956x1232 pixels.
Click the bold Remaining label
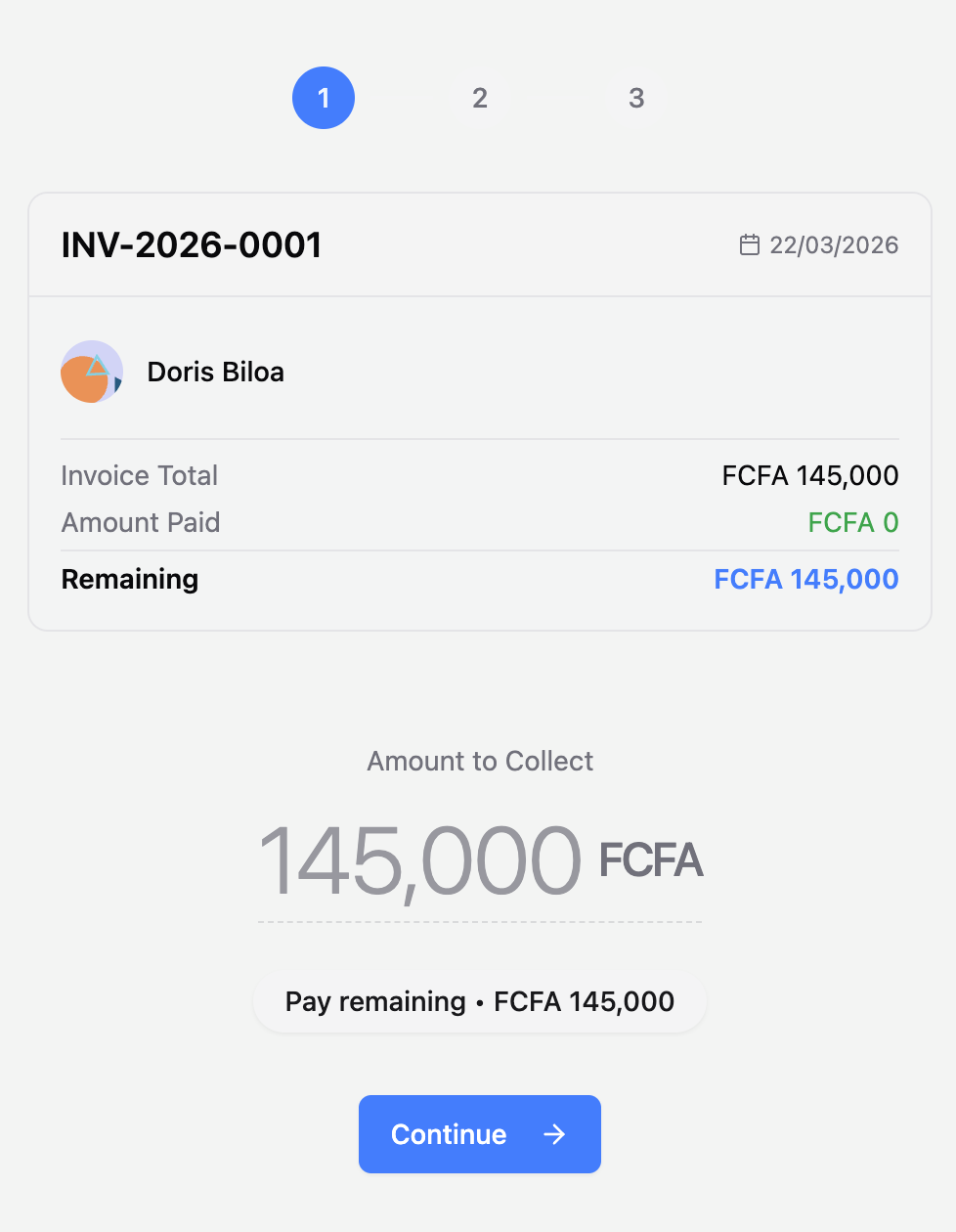130,579
